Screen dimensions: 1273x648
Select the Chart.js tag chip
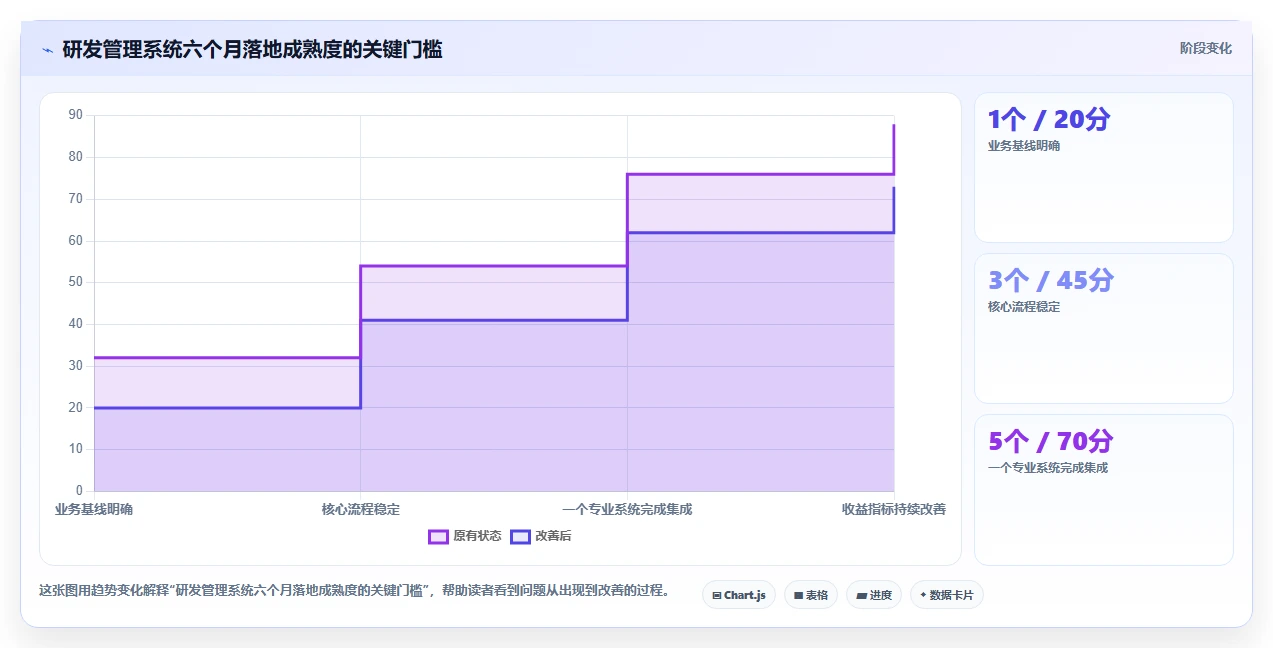click(738, 595)
